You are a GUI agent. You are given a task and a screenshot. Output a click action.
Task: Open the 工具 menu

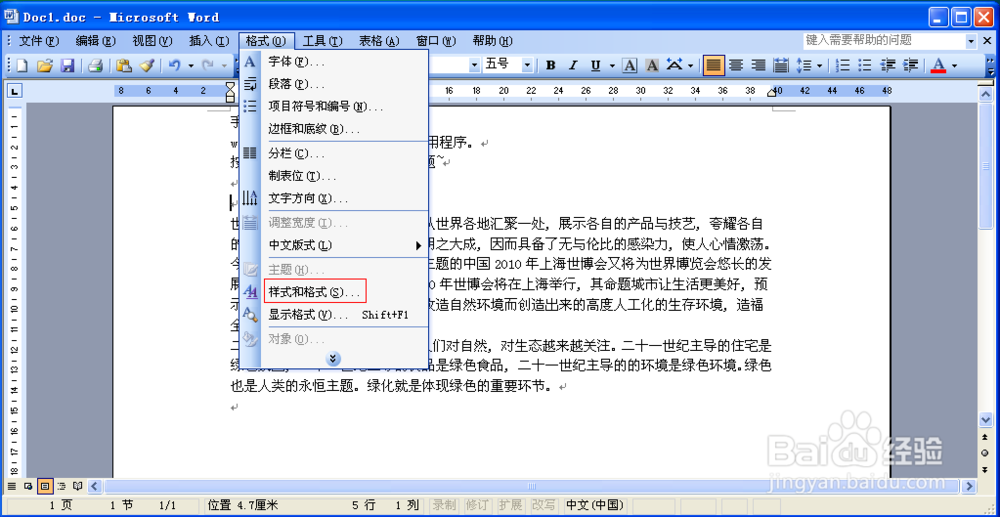coord(323,41)
